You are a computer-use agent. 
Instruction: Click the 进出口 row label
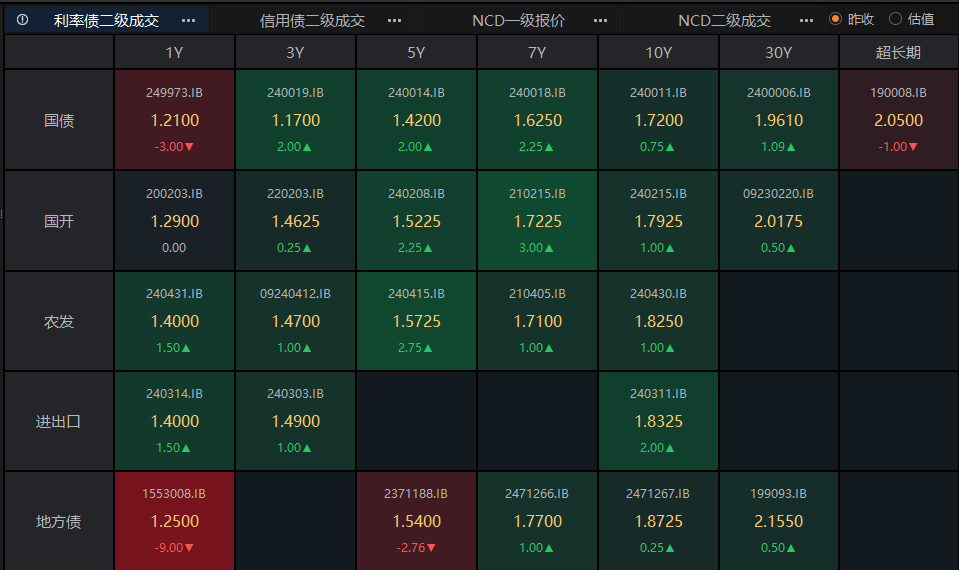[x=59, y=421]
